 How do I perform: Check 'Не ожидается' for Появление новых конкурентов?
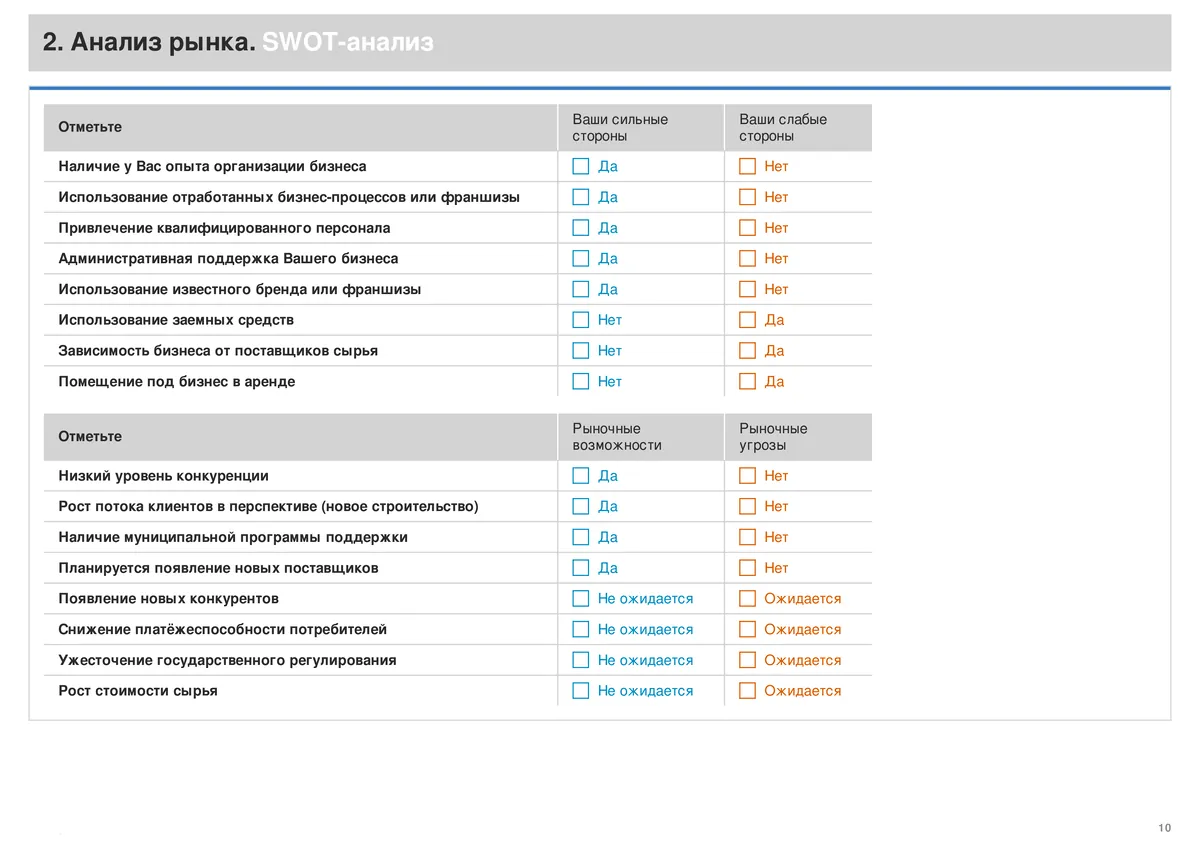(581, 599)
